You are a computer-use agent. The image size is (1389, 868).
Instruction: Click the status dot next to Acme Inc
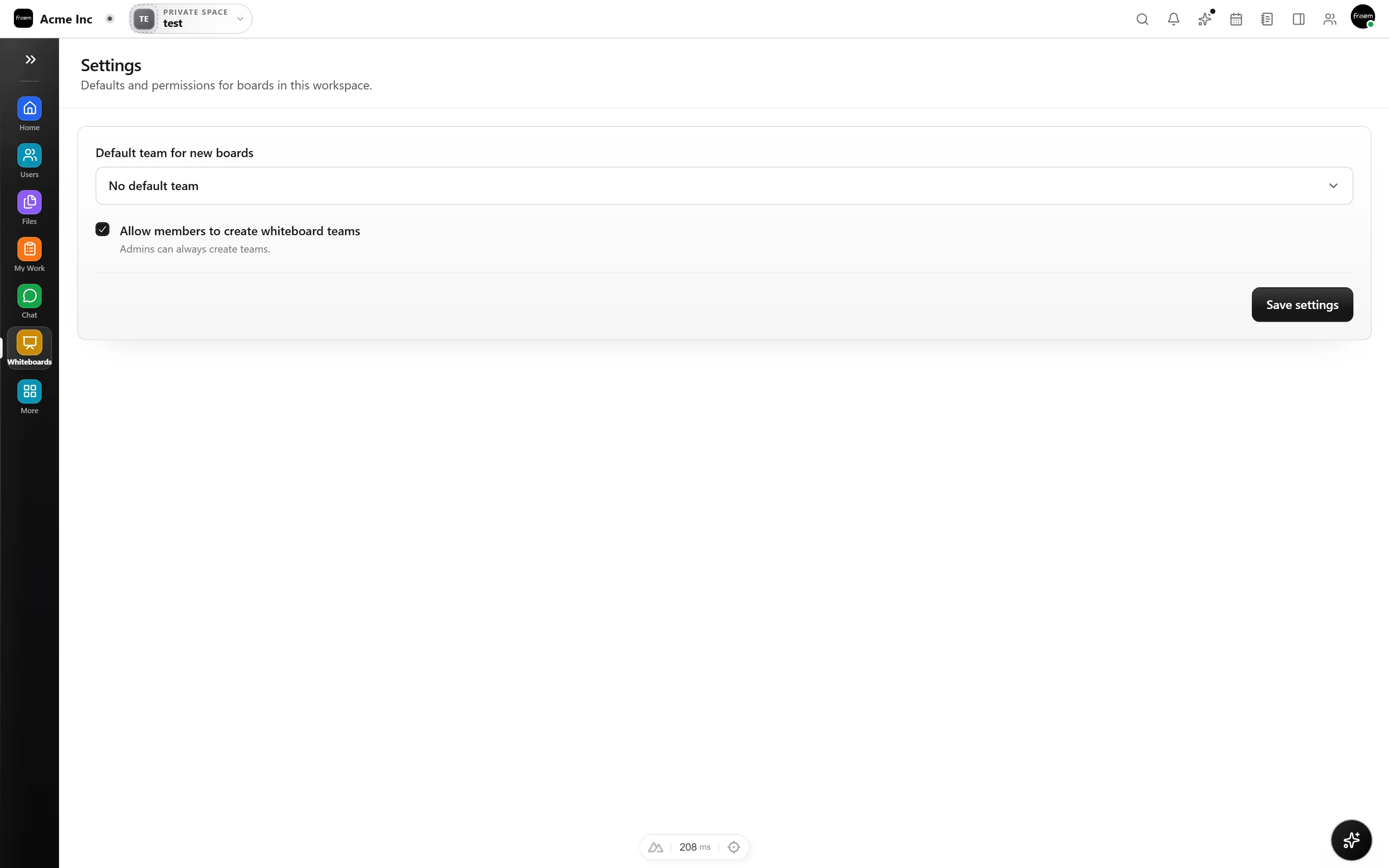110,18
